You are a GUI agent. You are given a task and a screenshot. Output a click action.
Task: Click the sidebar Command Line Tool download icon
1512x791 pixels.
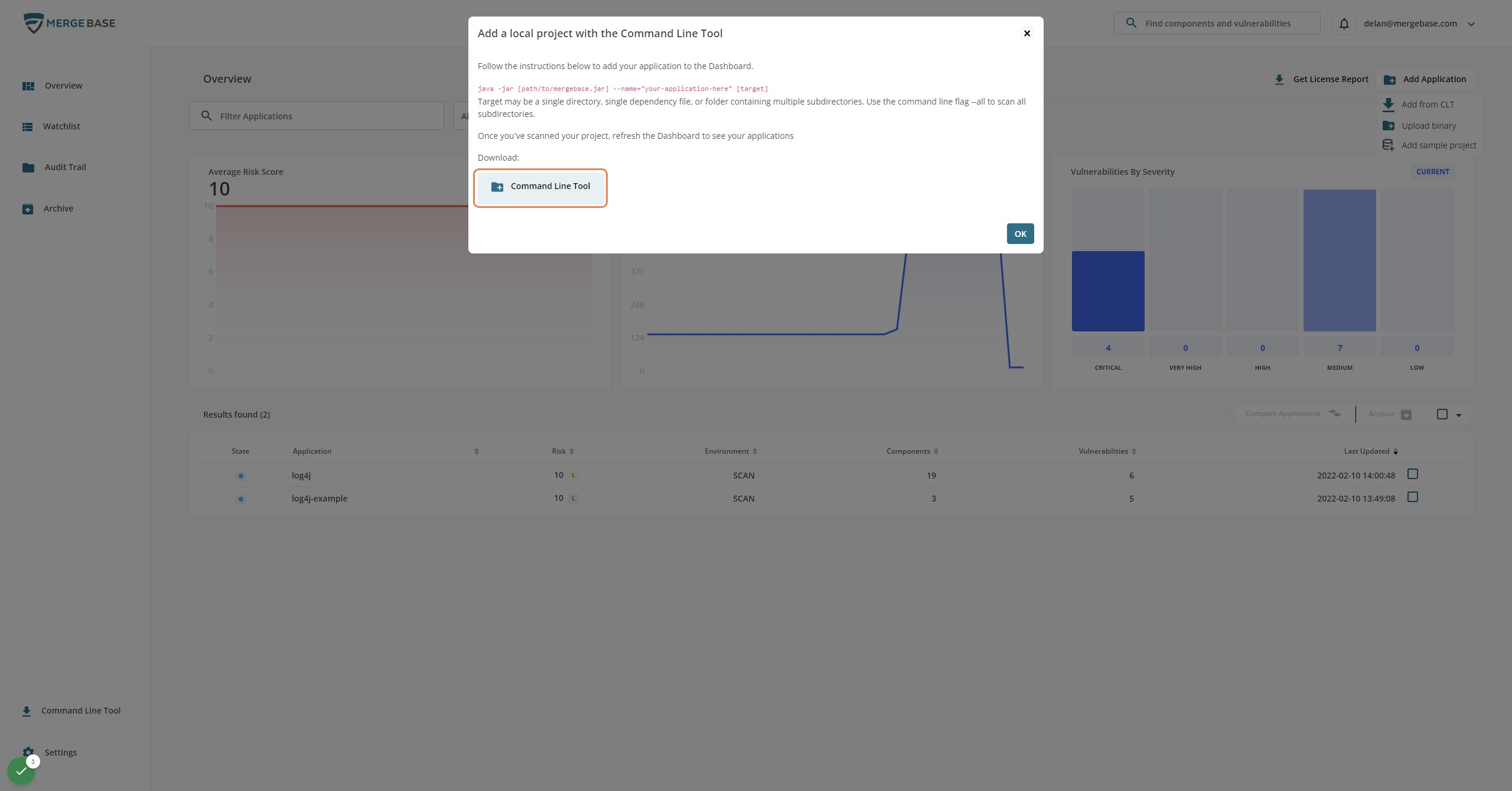coord(27,711)
